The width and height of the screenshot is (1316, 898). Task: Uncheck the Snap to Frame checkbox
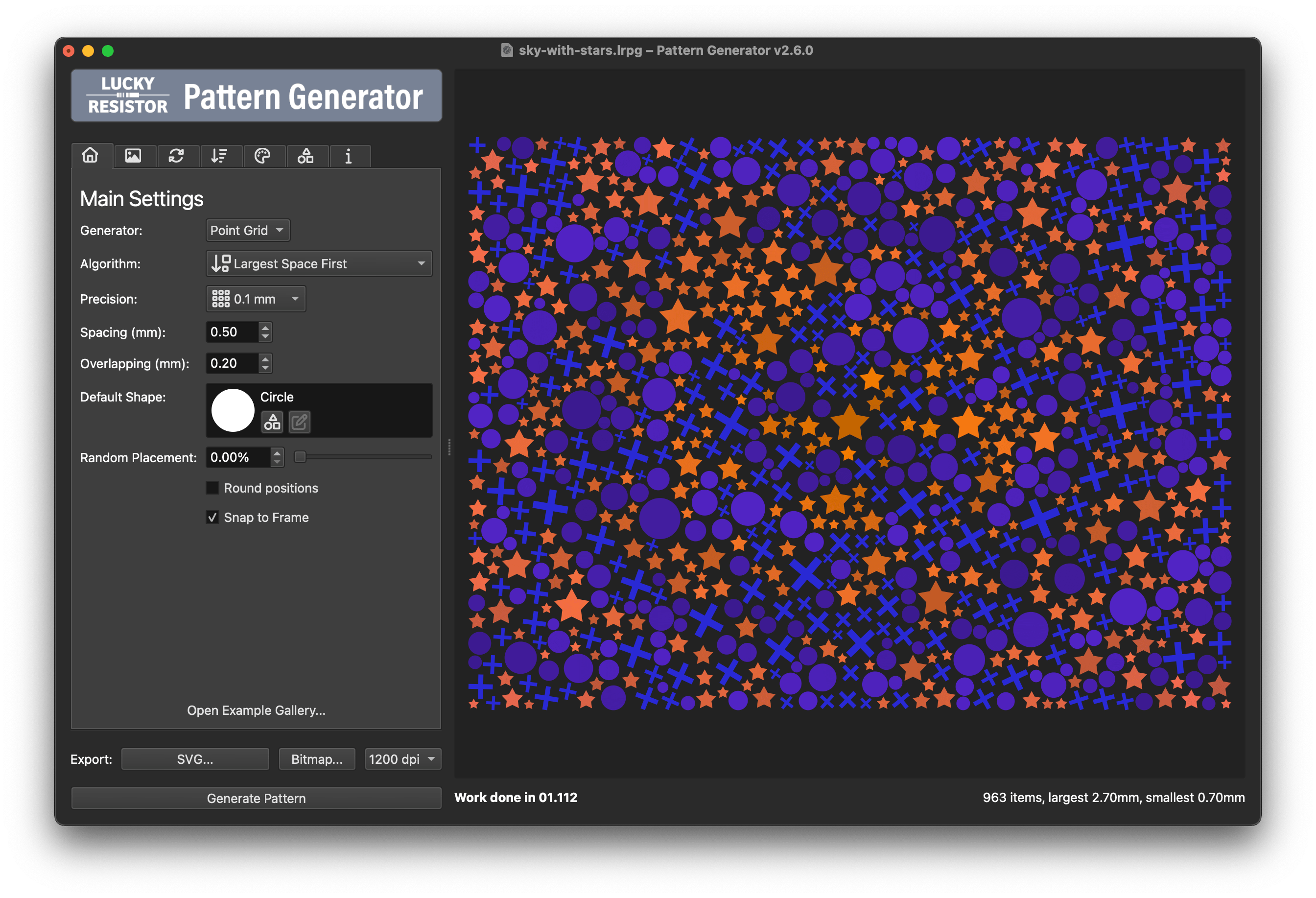click(213, 517)
